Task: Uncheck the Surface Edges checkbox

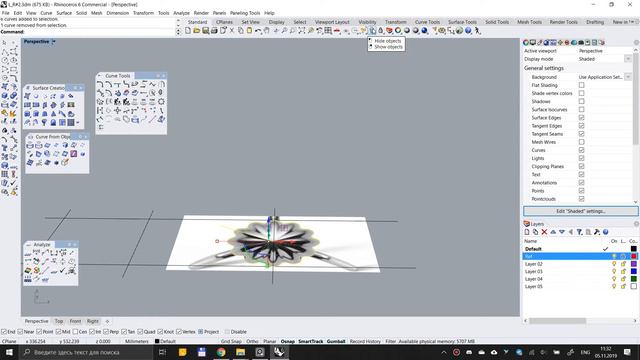Action: point(581,118)
